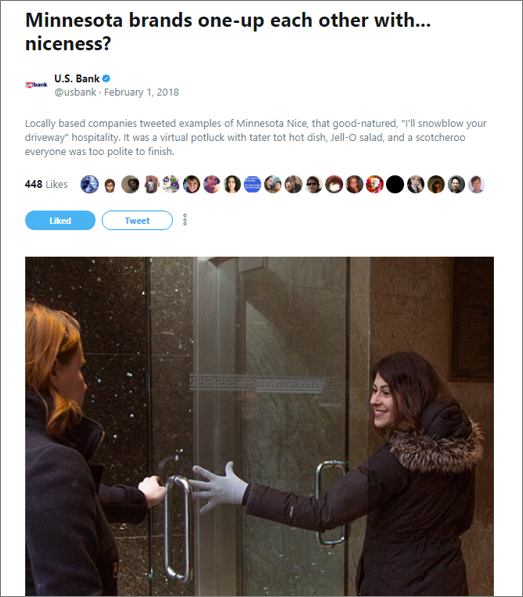Open the February 1, 2018 timestamp
Screen dimensions: 523x597
pyautogui.click(x=141, y=92)
